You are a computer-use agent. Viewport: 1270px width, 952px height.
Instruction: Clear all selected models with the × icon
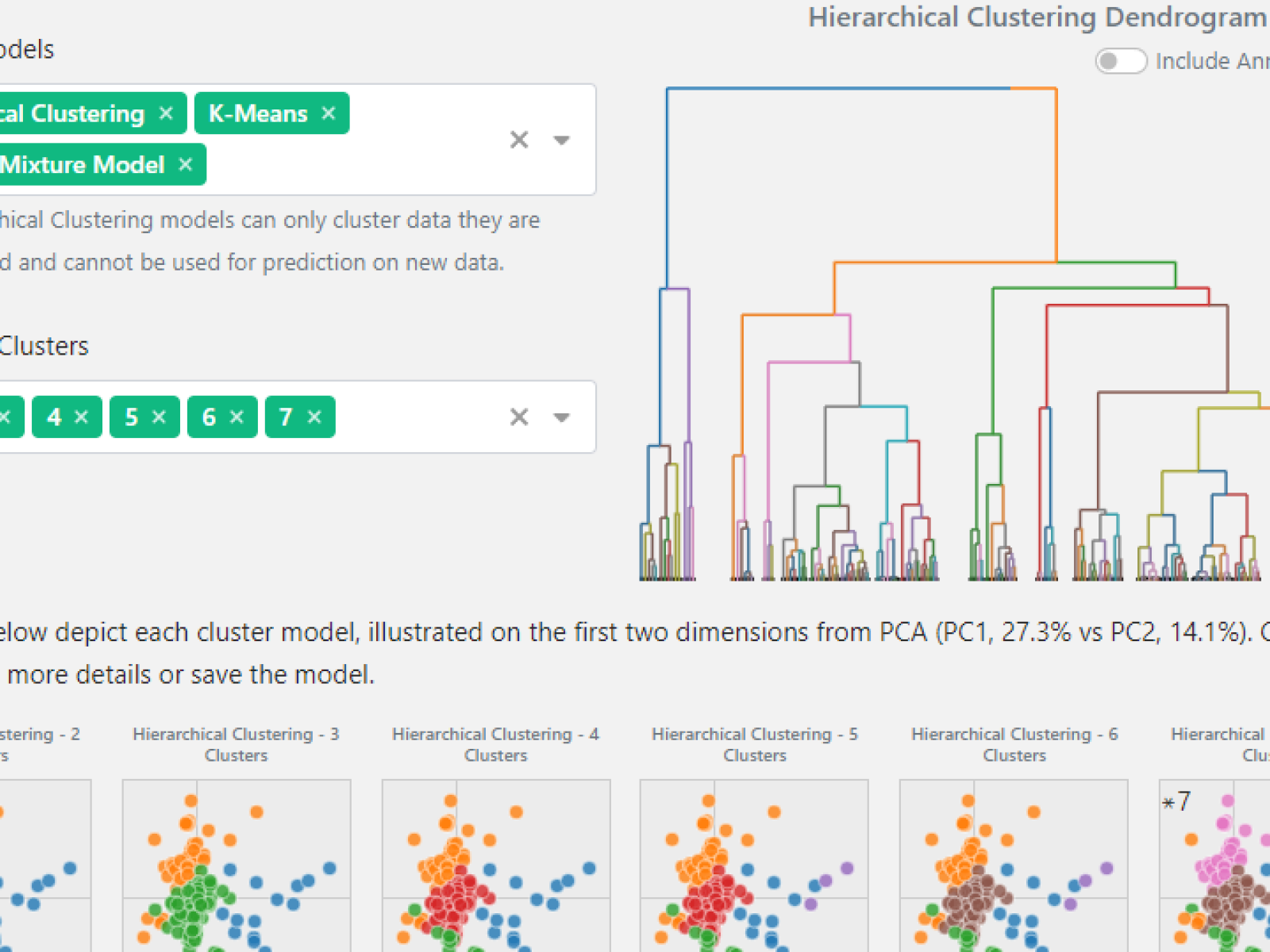(518, 139)
